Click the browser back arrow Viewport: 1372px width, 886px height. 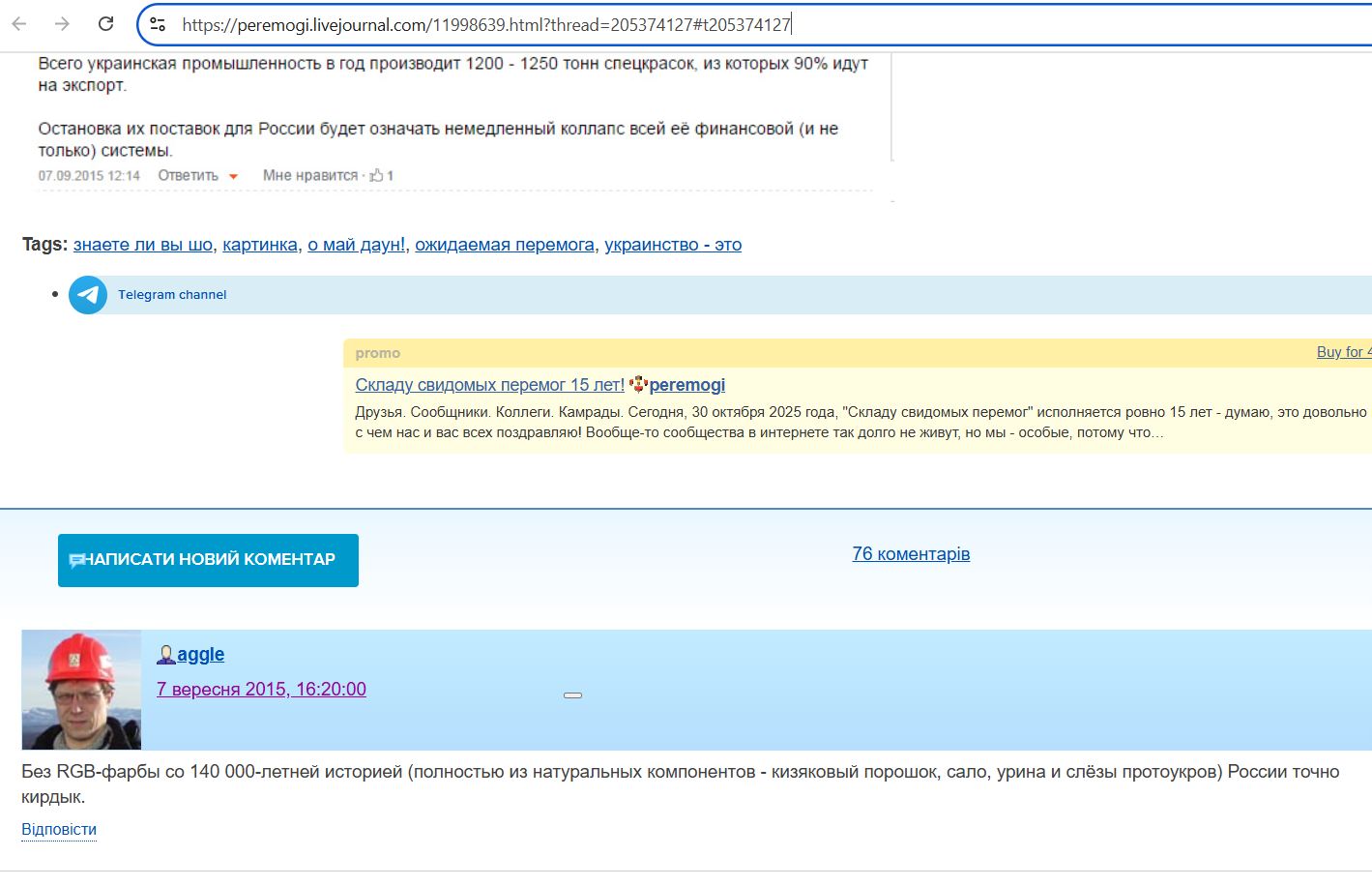(x=19, y=24)
